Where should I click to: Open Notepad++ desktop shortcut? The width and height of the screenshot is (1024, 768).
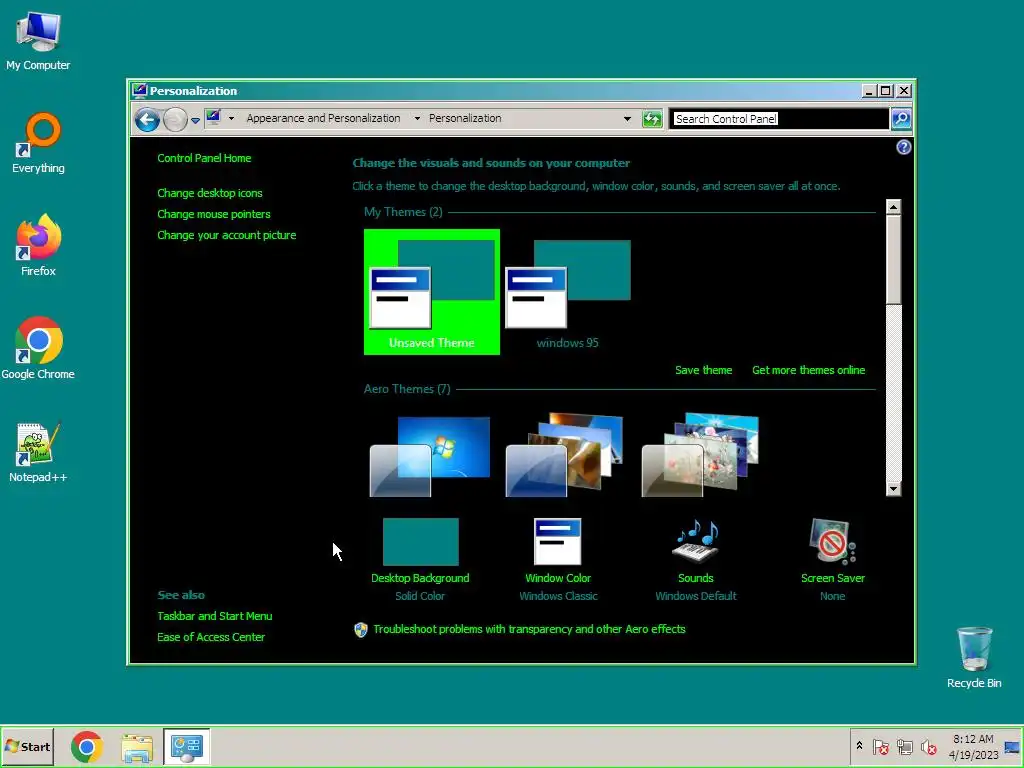(38, 453)
